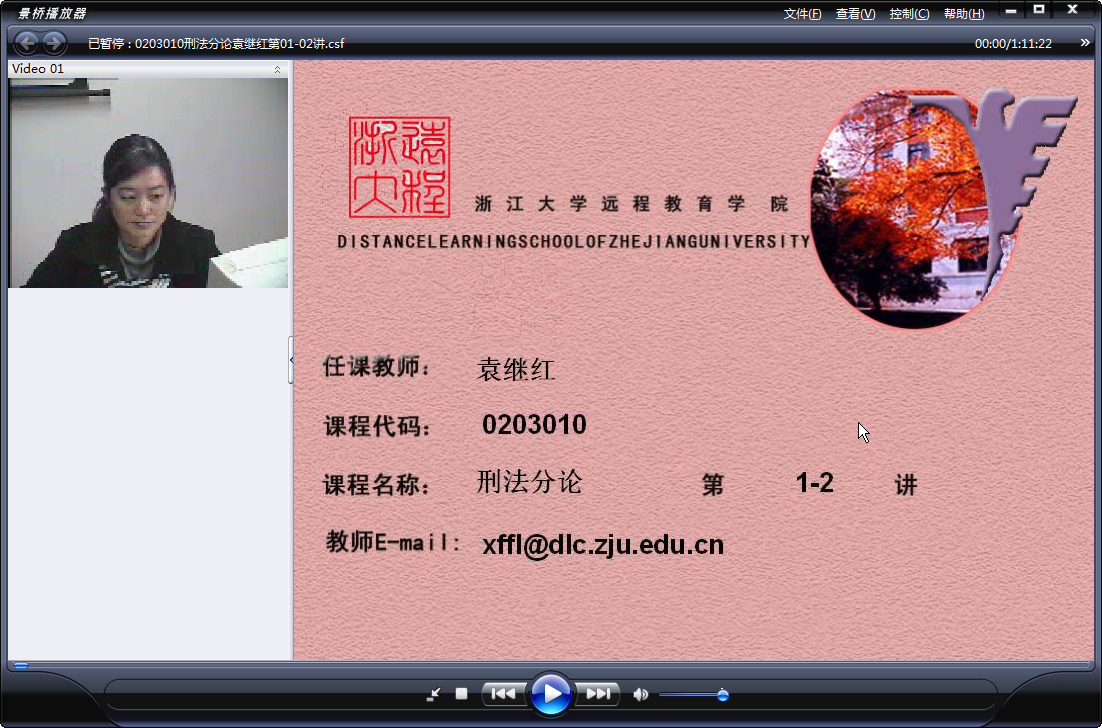Click the elapsed time 00:00/1:11:22 display
This screenshot has height=728, width=1102.
pyautogui.click(x=1013, y=44)
